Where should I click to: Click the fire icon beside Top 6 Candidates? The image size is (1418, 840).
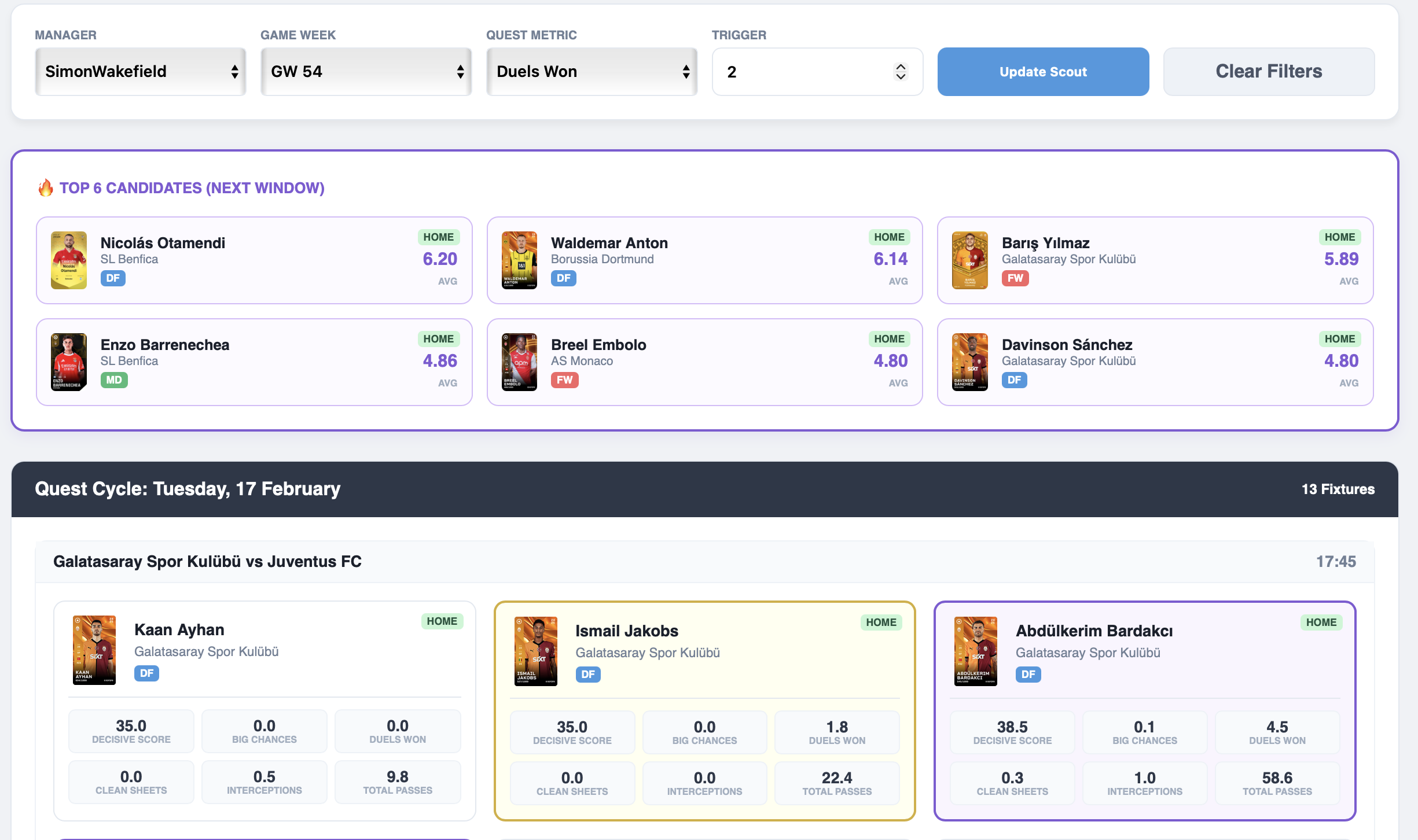46,187
